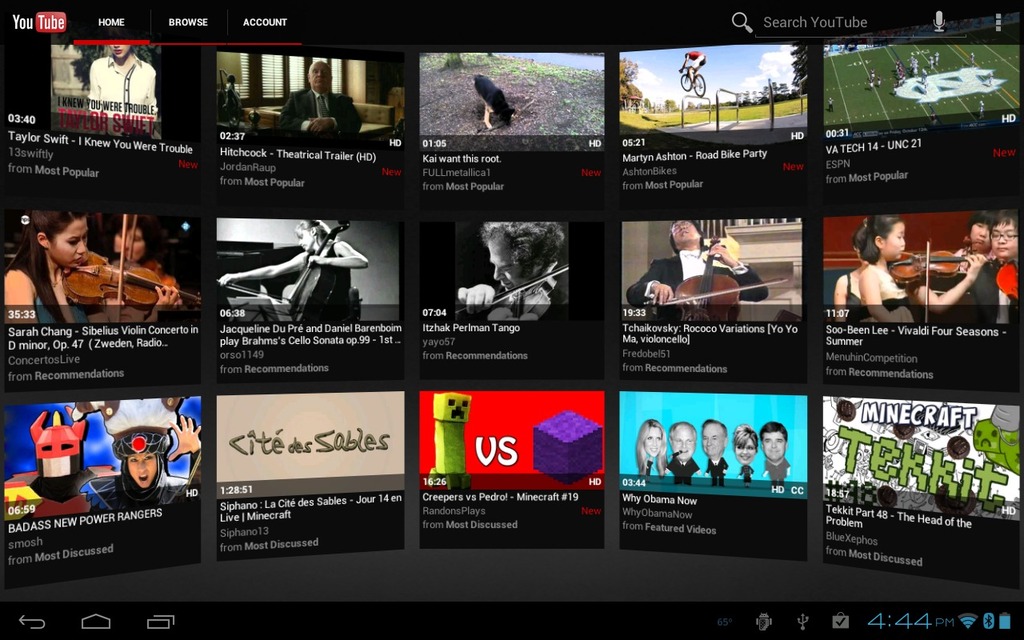Click title "Why Obama Now"
This screenshot has width=1024, height=640.
[659, 500]
